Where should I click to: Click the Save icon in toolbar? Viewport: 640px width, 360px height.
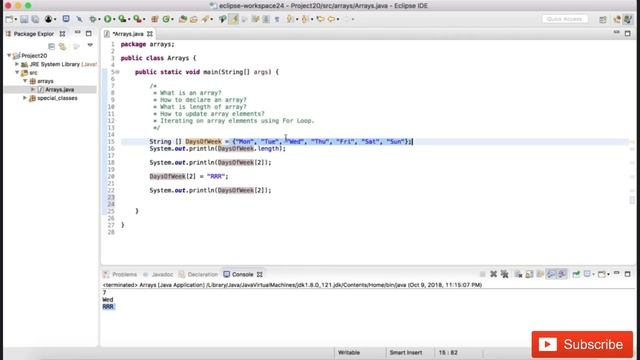[x=24, y=19]
